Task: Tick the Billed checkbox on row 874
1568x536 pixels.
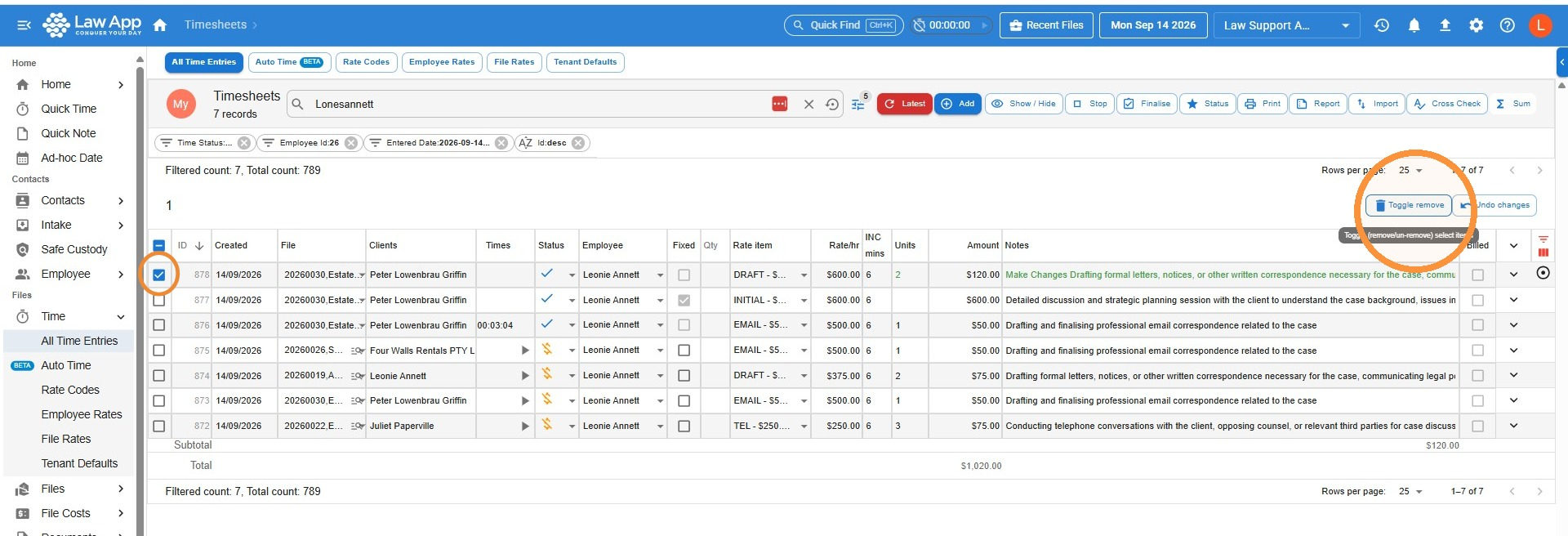Action: click(x=1477, y=376)
